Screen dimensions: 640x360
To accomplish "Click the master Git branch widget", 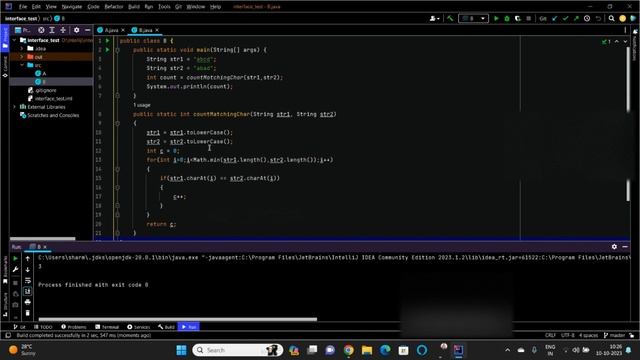I will pyautogui.click(x=615, y=335).
